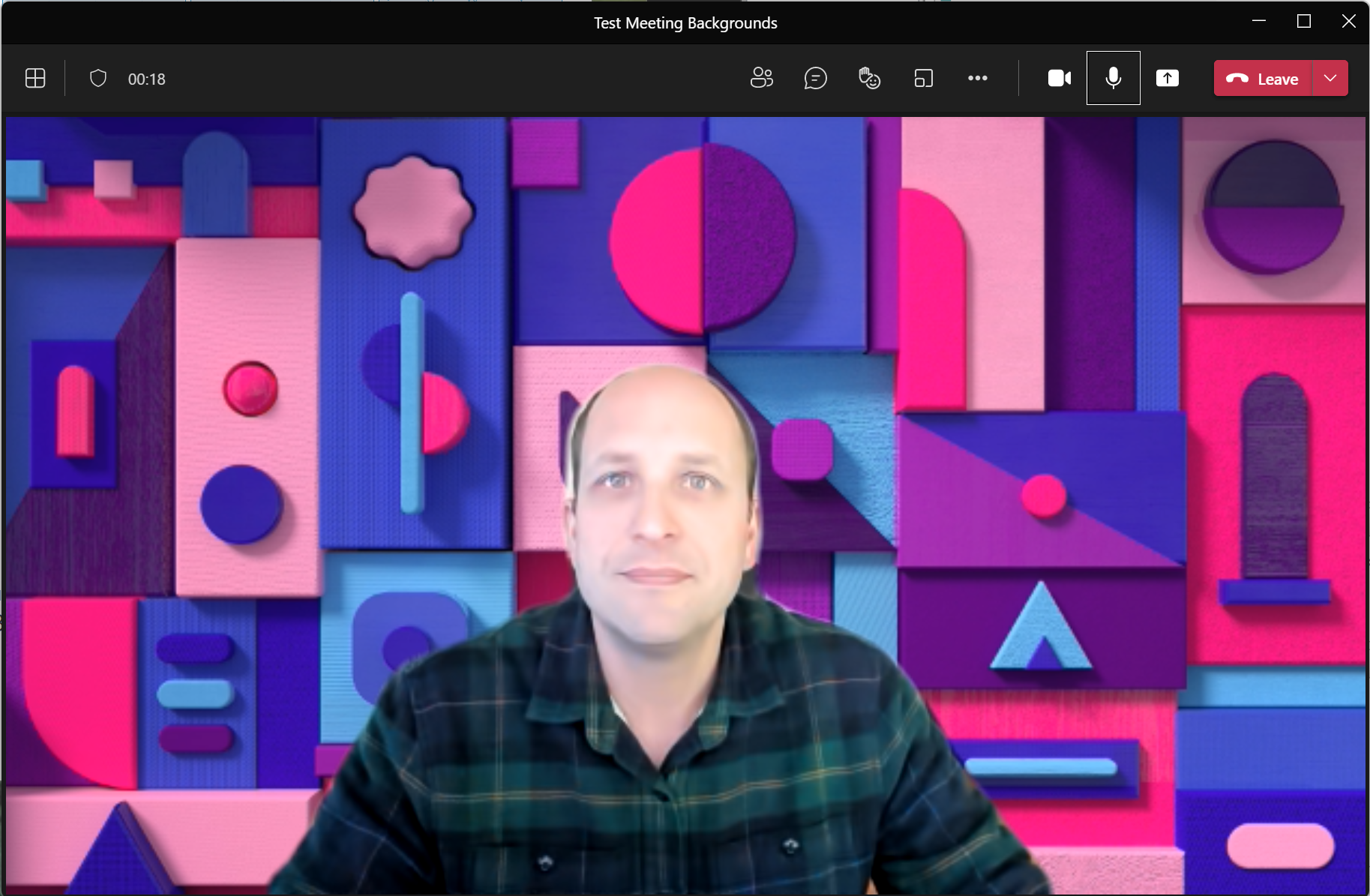Image resolution: width=1370 pixels, height=896 pixels.
Task: Click the Test Meeting Backgrounds title
Action: coord(685,23)
